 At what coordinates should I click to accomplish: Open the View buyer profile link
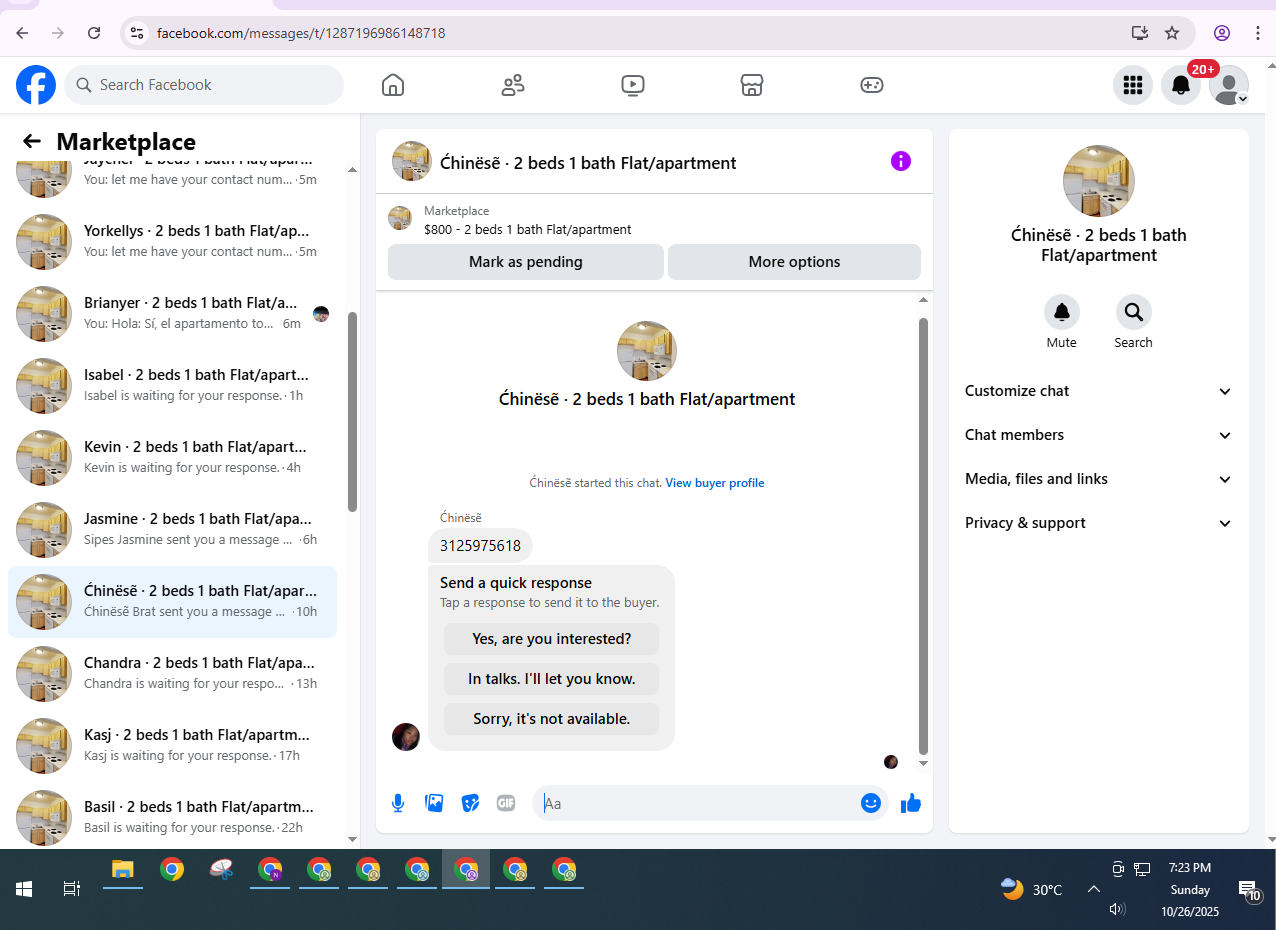pos(715,483)
